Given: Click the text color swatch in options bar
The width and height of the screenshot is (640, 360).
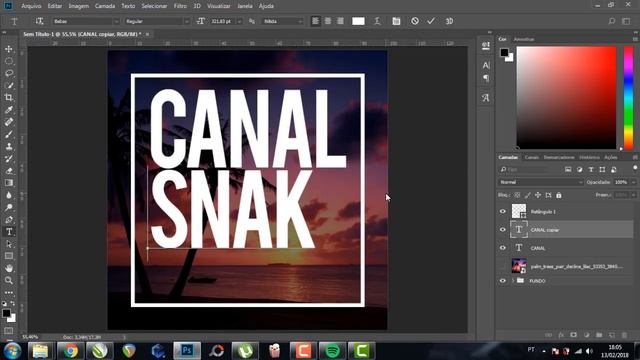Looking at the screenshot, I should click(x=358, y=21).
